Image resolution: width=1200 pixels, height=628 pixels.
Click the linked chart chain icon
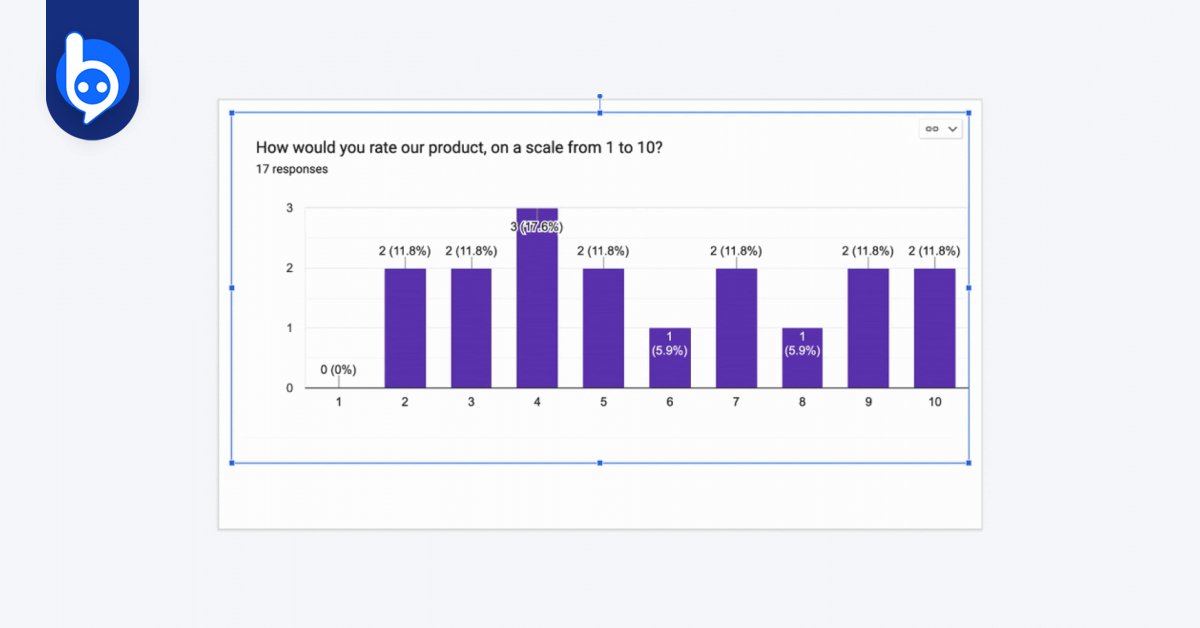pyautogui.click(x=932, y=129)
